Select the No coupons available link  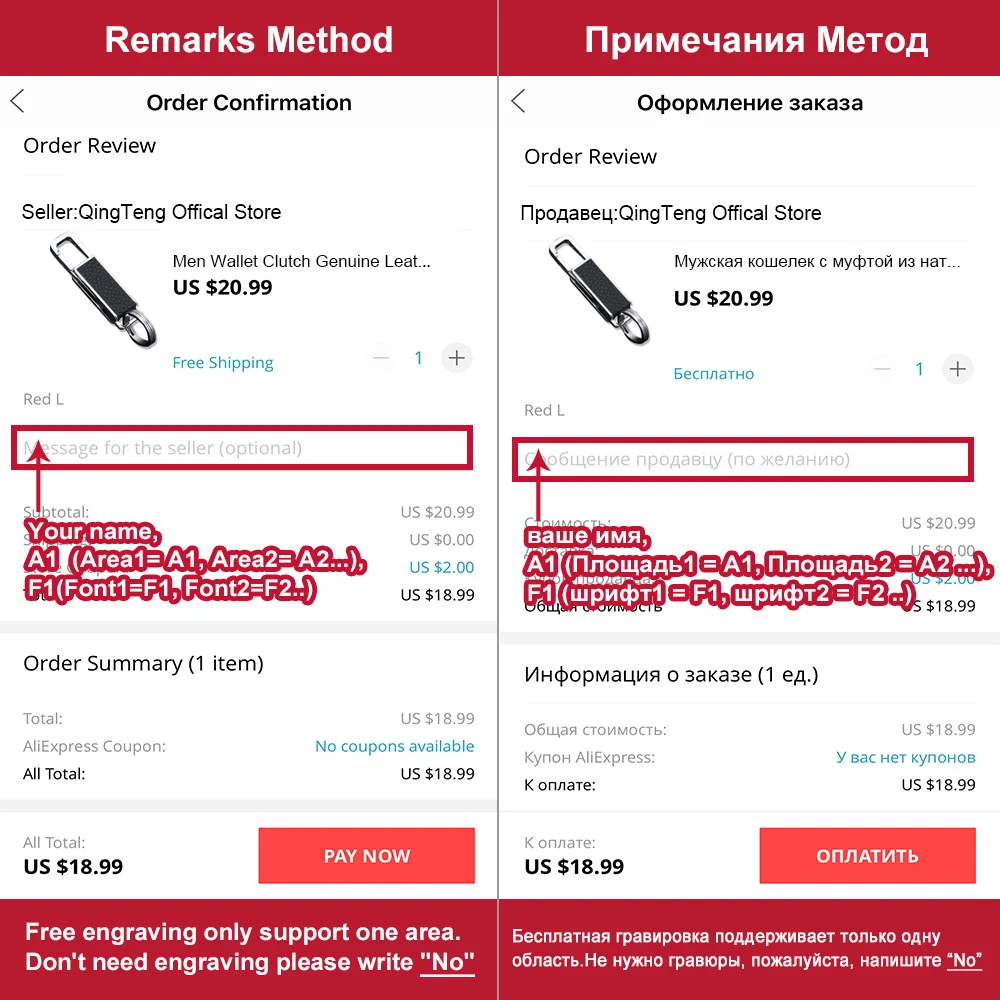[394, 746]
